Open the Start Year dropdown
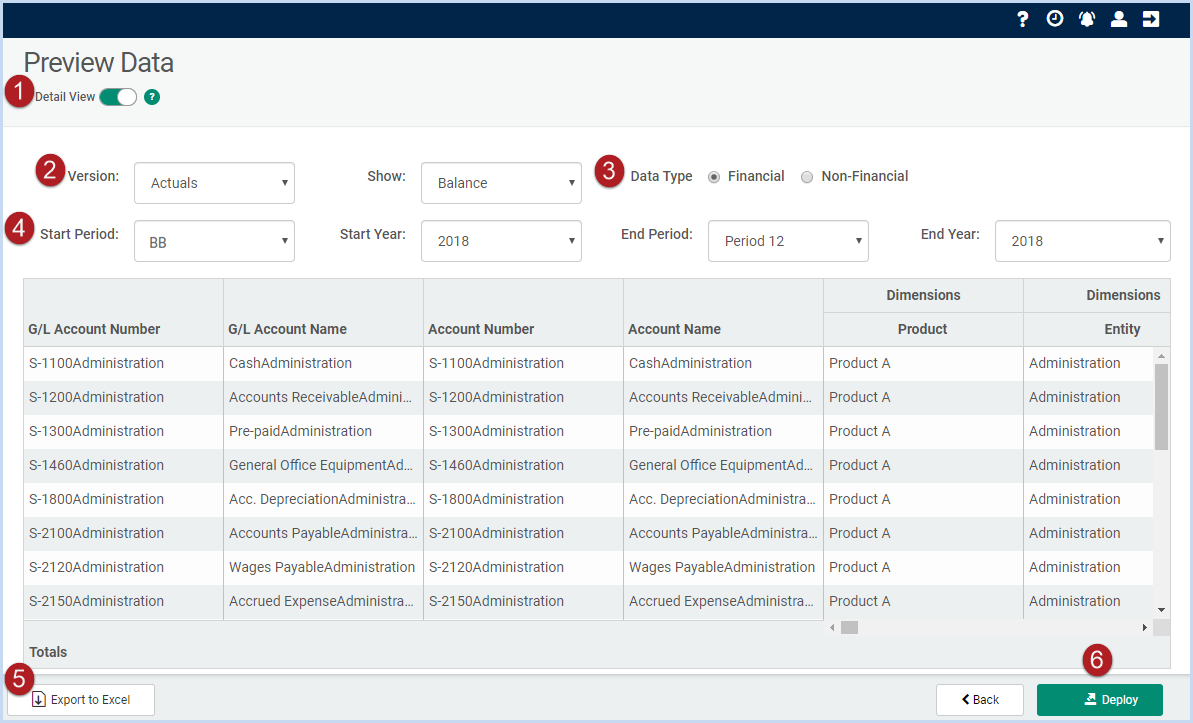This screenshot has height=723, width=1193. [501, 241]
